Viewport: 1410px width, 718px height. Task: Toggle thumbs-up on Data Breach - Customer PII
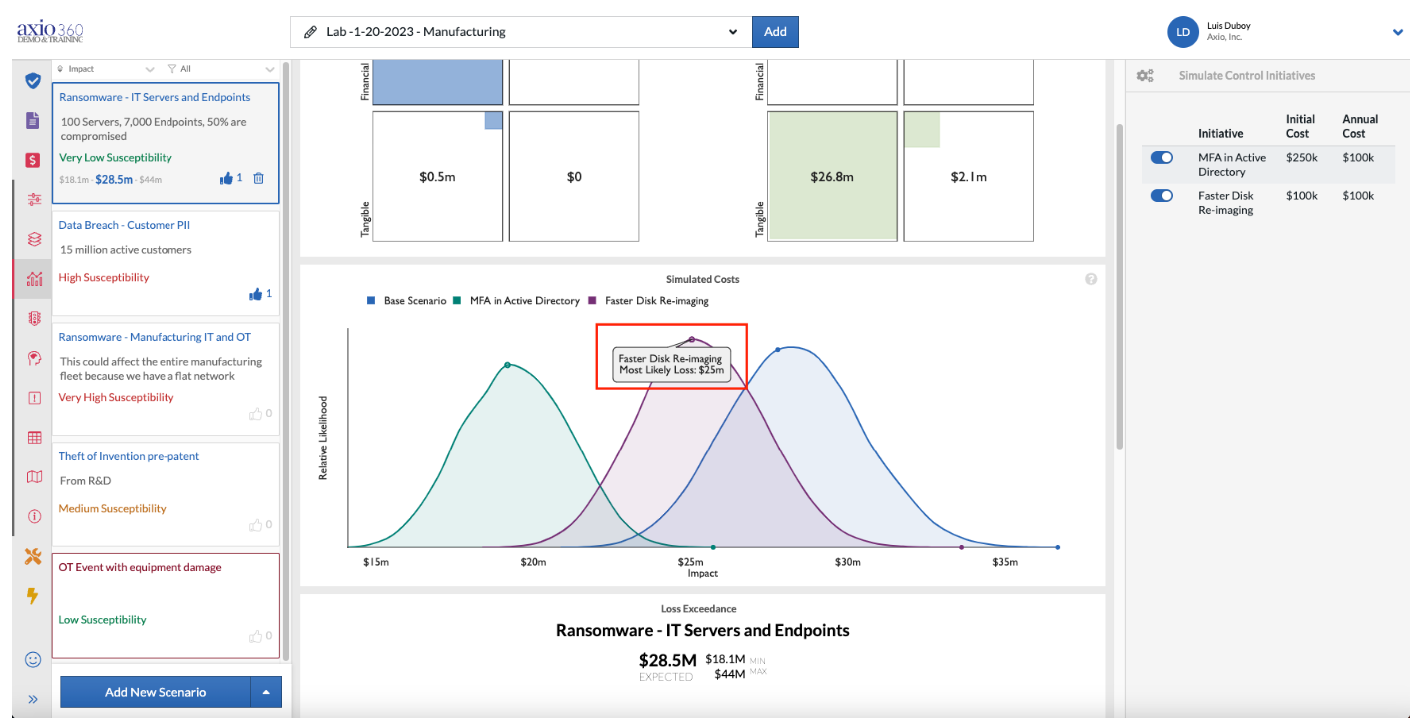255,294
